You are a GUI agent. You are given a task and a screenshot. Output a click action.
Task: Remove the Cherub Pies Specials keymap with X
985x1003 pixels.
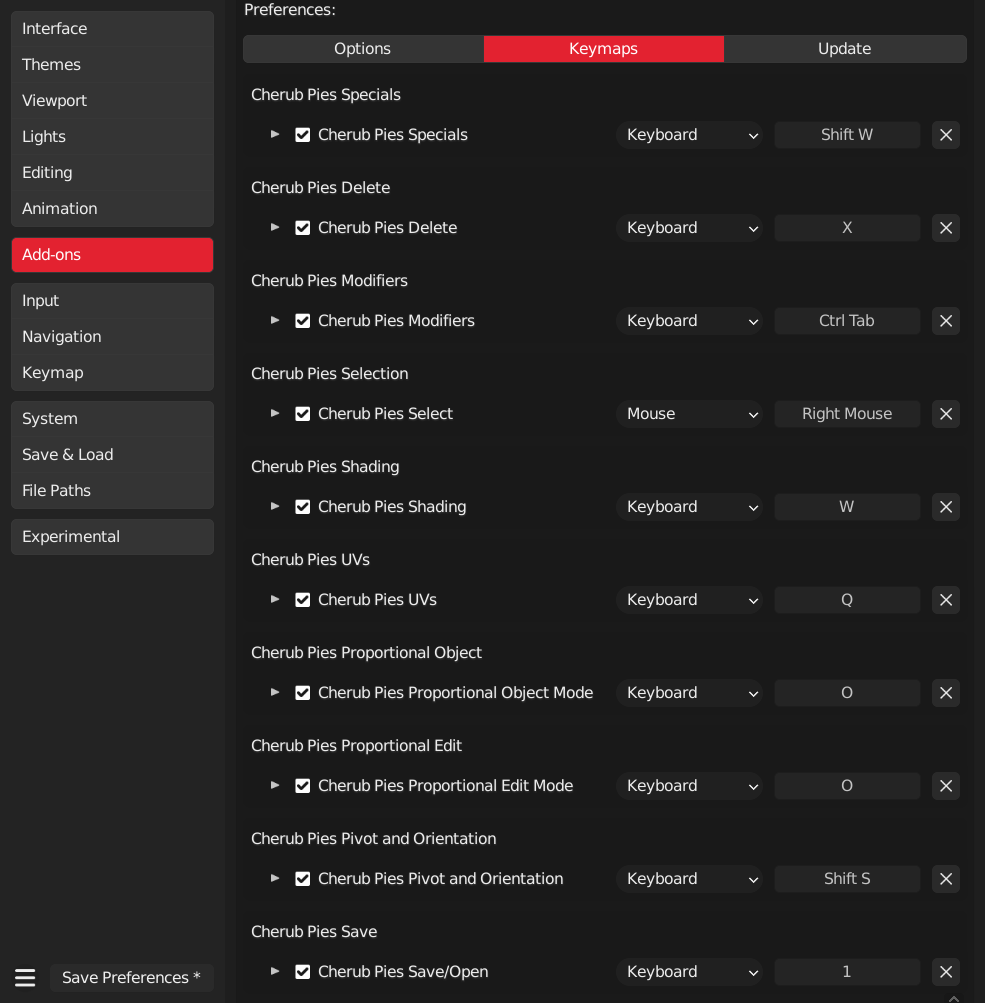pos(946,135)
